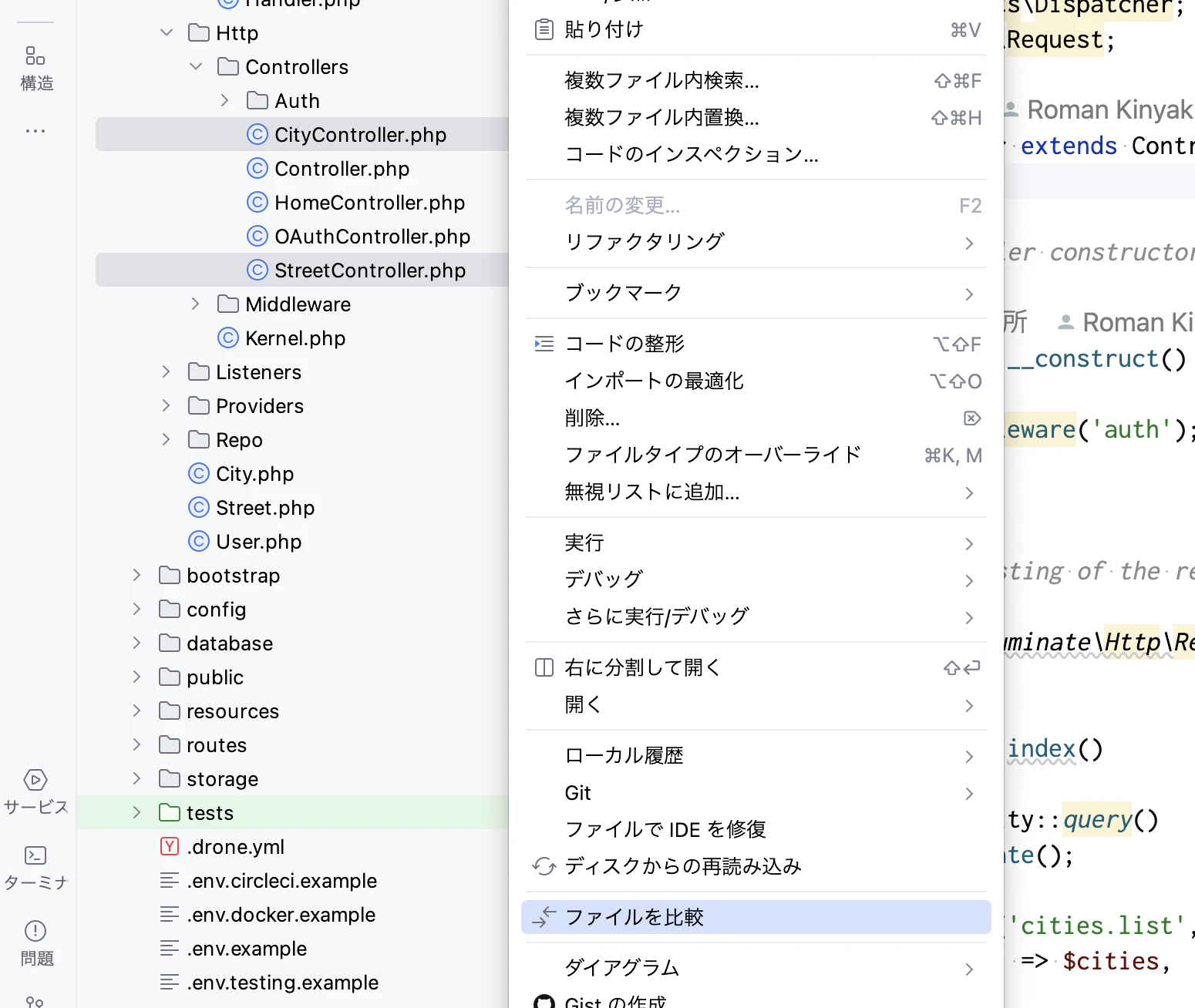Click the clipboard icon next to 貼り付け

544,29
